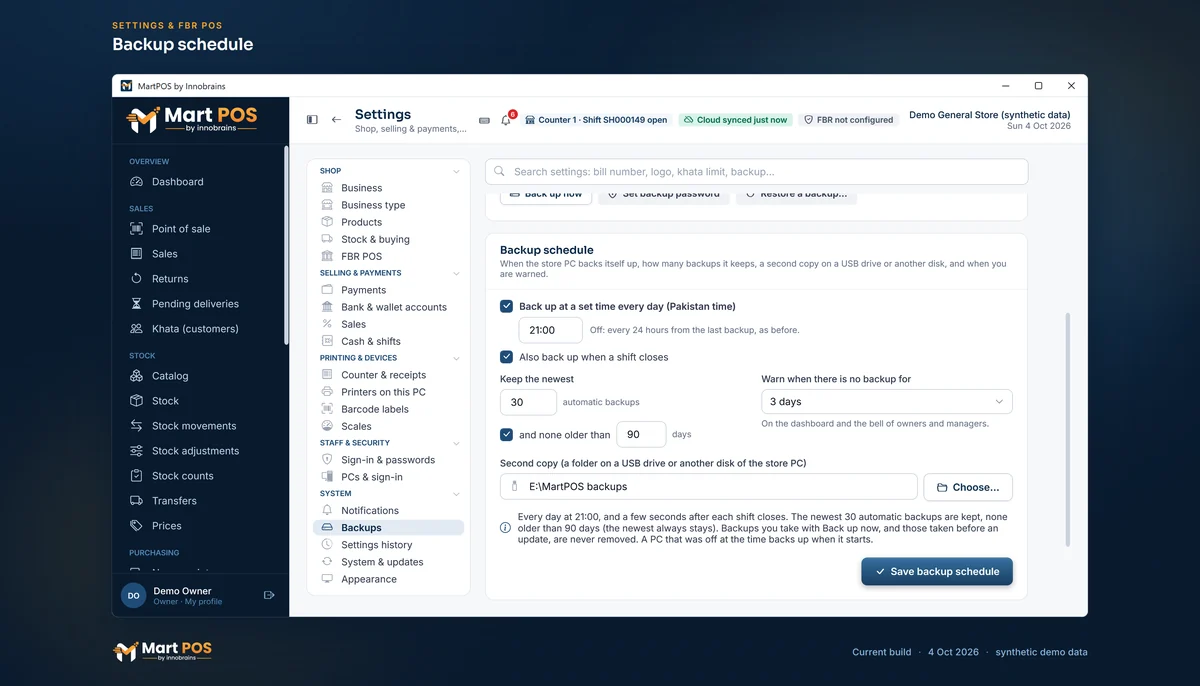
Task: Select Barcode labels settings
Action: coord(388,409)
